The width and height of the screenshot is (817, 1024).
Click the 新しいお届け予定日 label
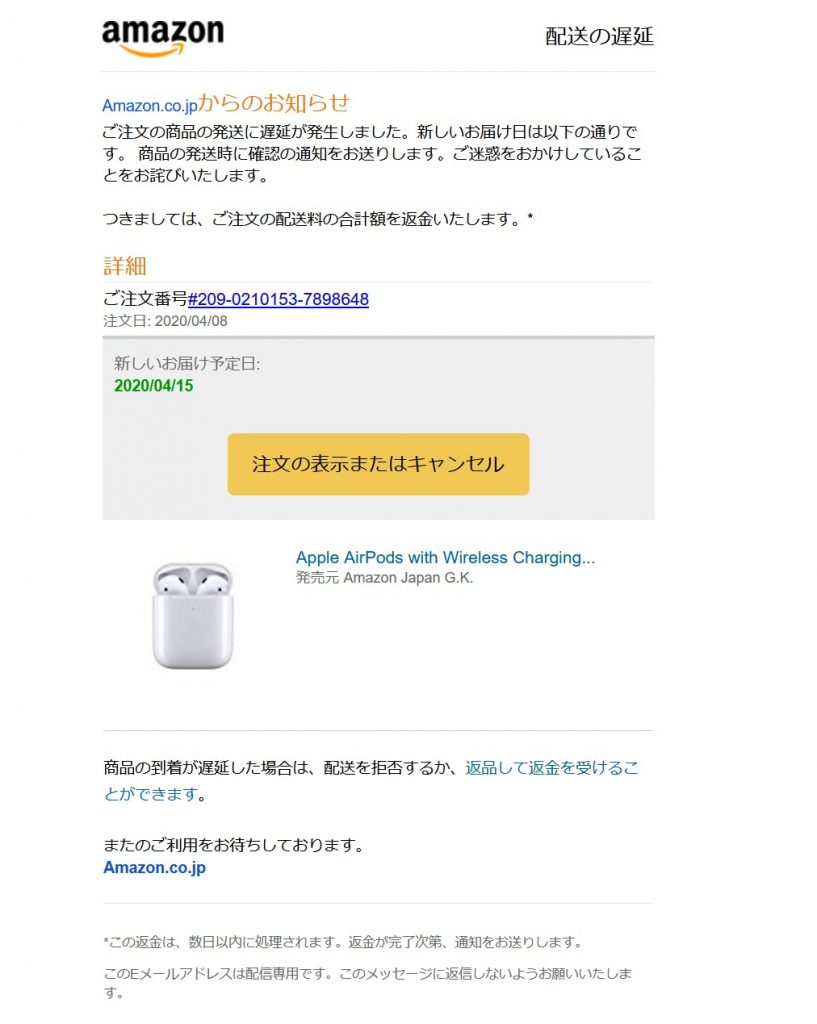pos(187,364)
